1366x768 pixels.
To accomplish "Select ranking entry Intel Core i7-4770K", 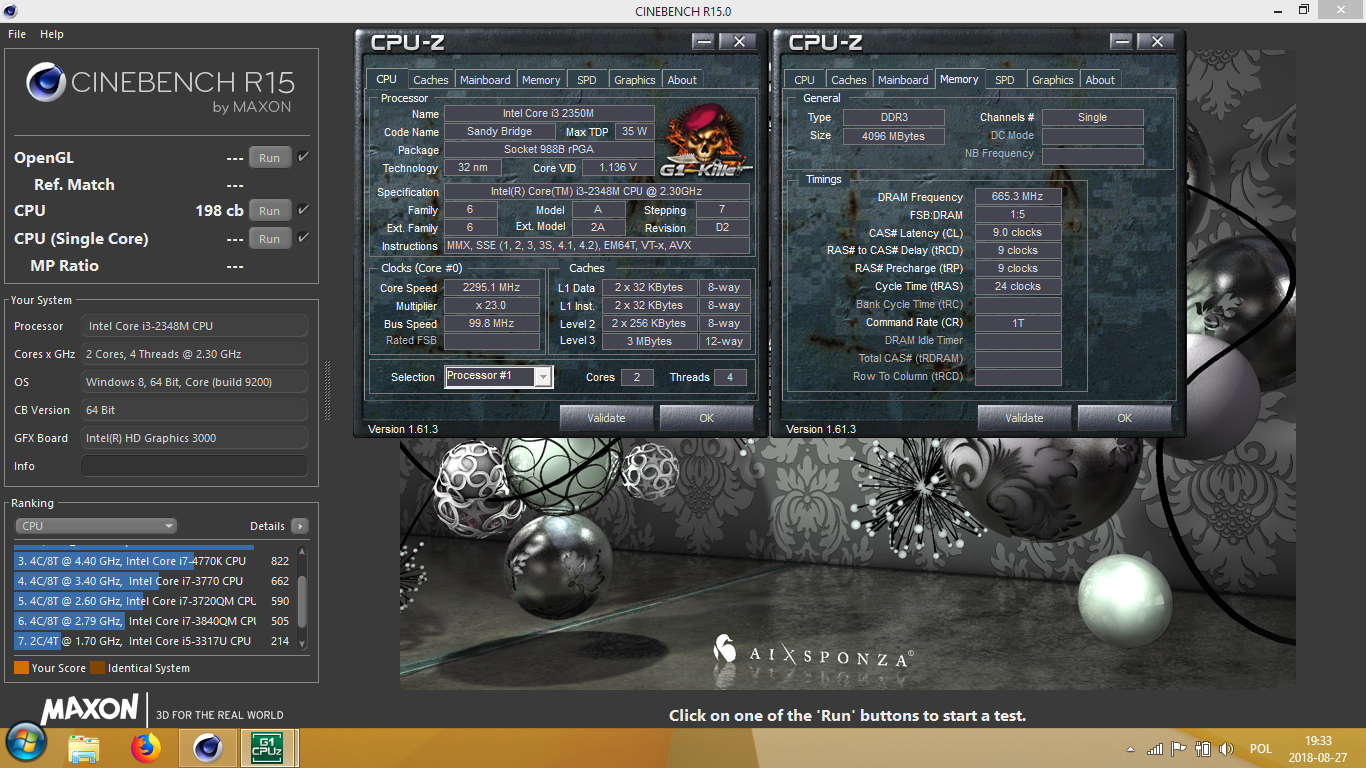I will 153,561.
